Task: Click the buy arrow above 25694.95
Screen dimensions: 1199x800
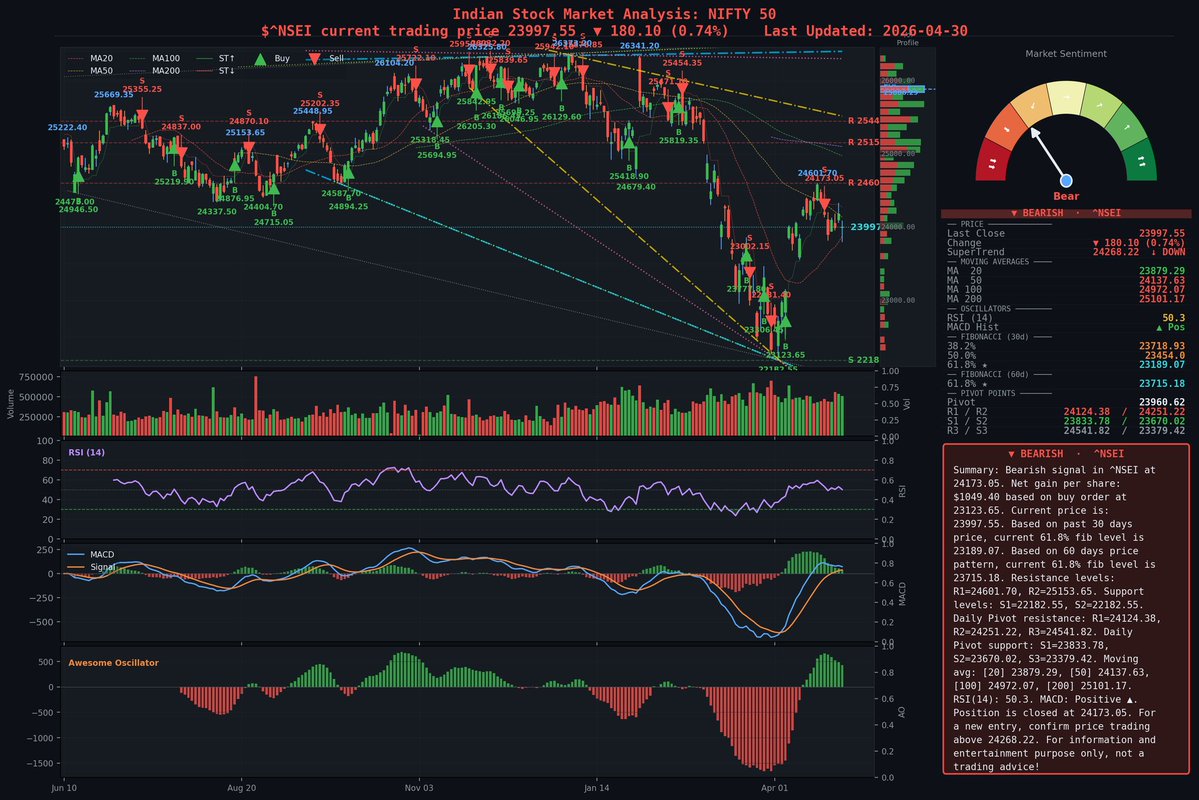Action: tap(437, 120)
